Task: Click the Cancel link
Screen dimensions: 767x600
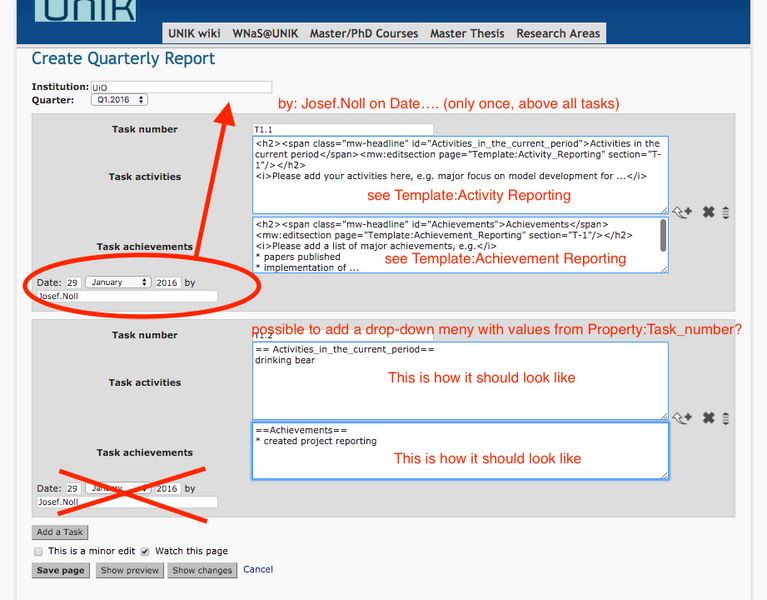Action: 258,569
